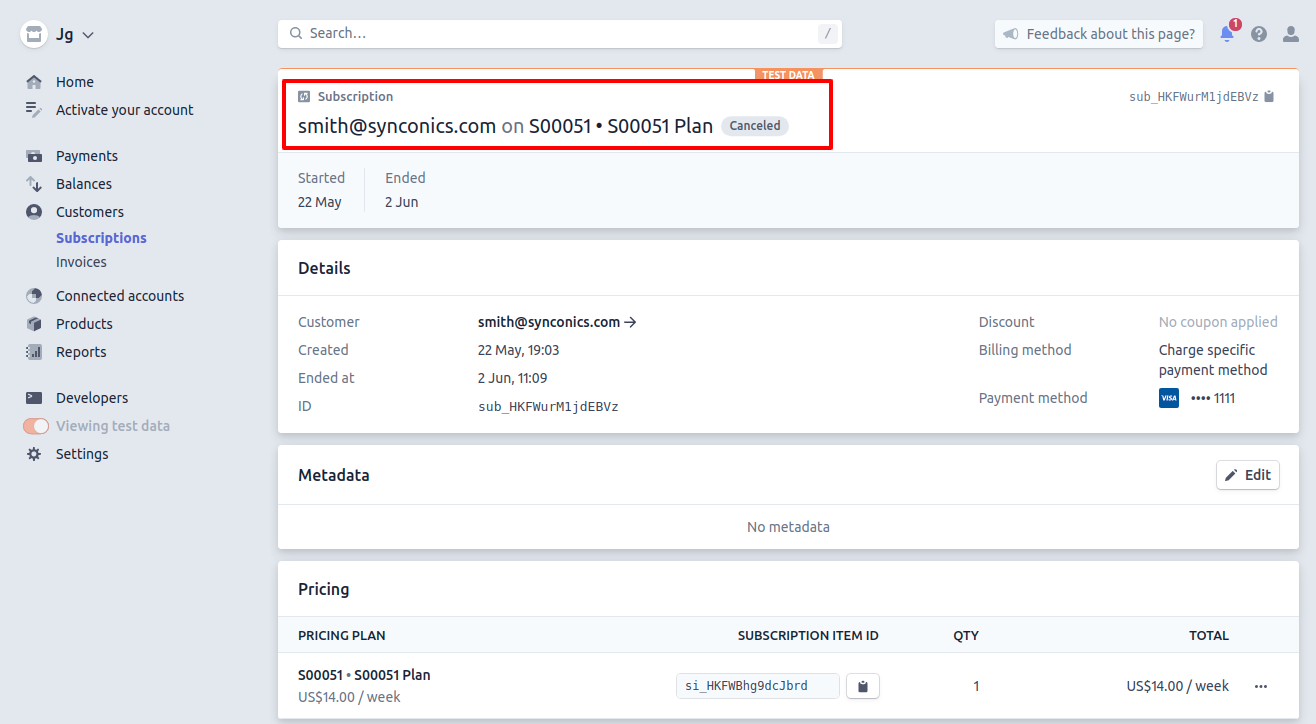Viewport: 1316px width, 724px height.
Task: Open the pricing row three-dot menu
Action: 1260,686
